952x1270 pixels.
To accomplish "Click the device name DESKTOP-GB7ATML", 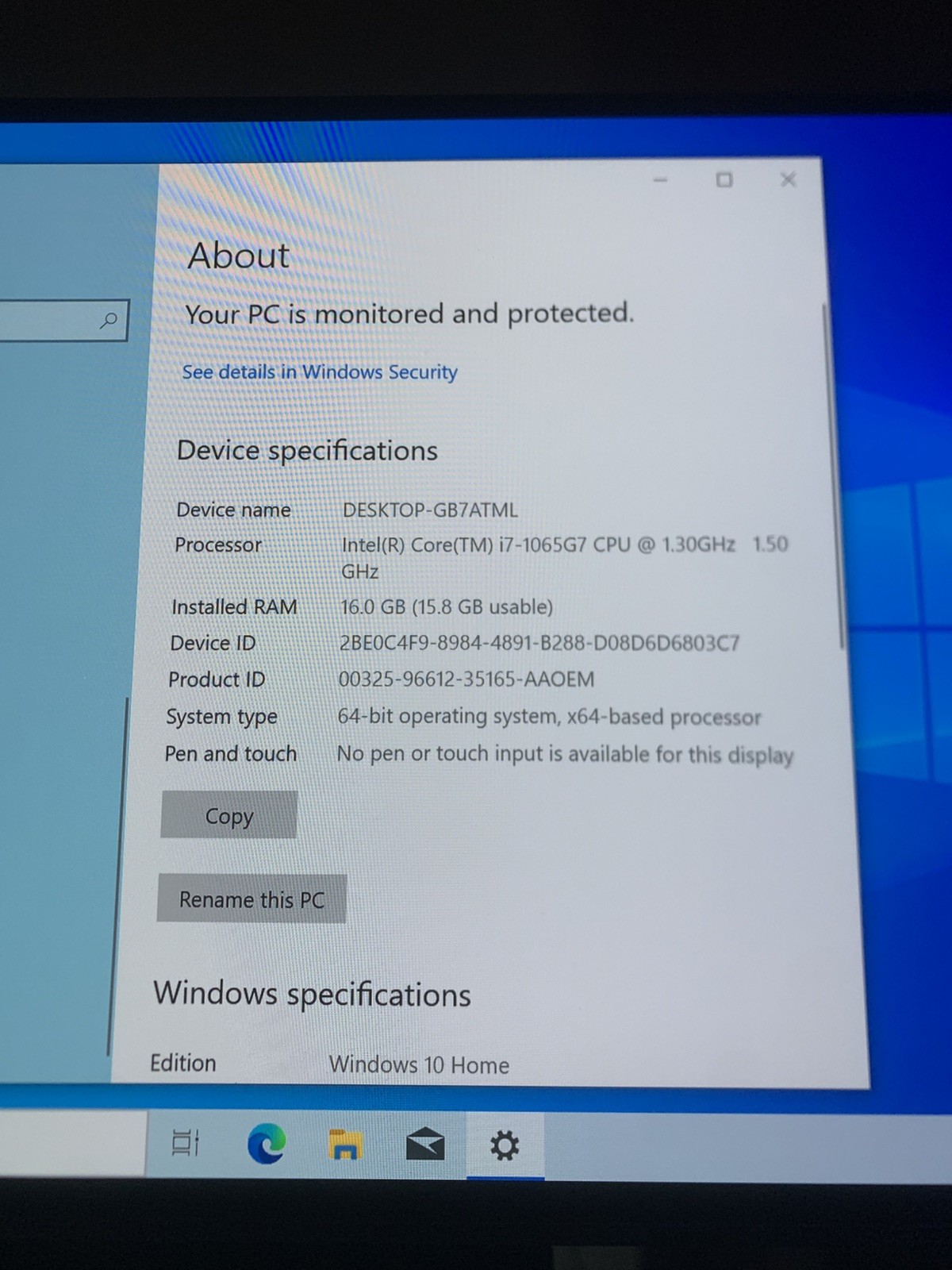I will click(x=430, y=510).
